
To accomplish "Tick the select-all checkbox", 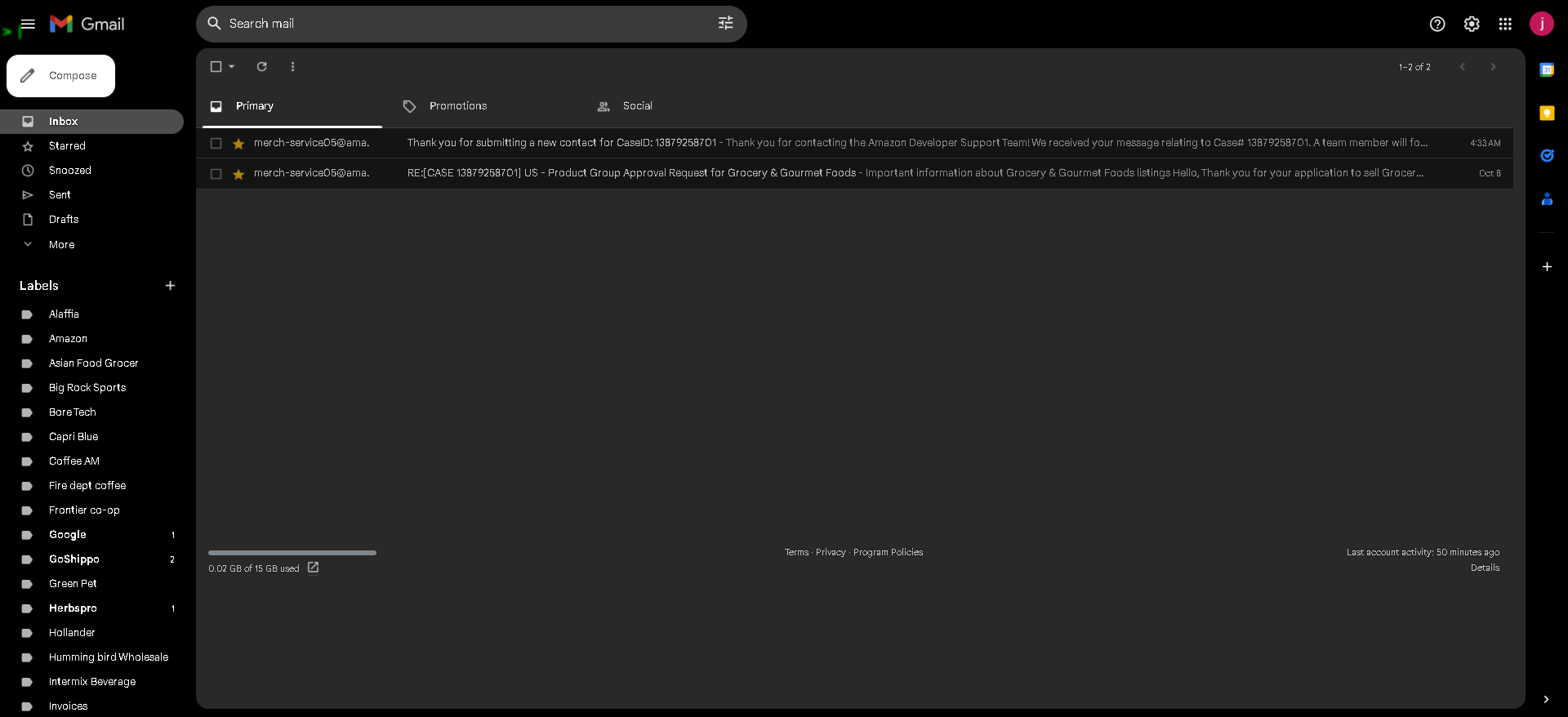I will click(x=216, y=67).
